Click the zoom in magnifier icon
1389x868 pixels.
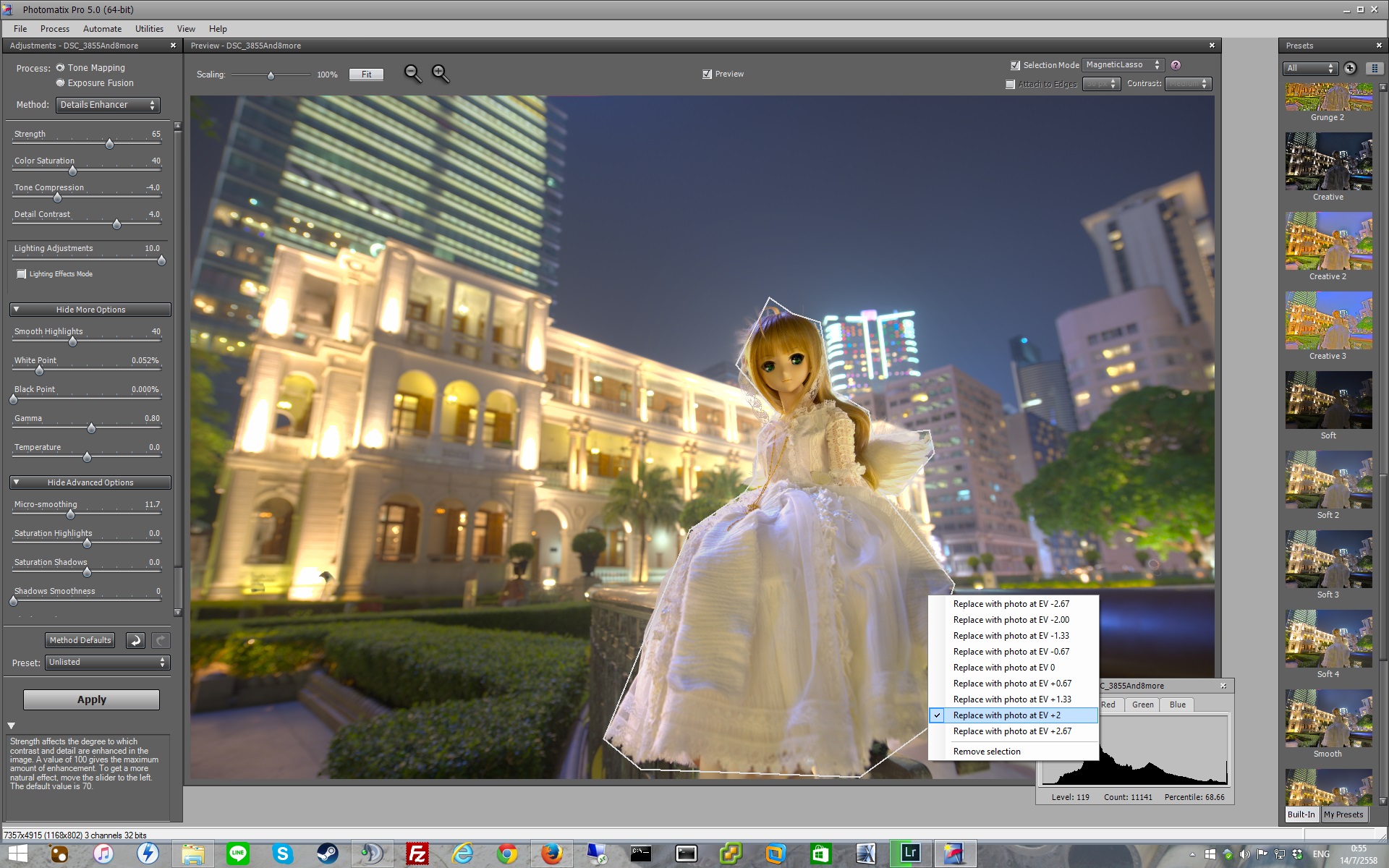[x=440, y=73]
